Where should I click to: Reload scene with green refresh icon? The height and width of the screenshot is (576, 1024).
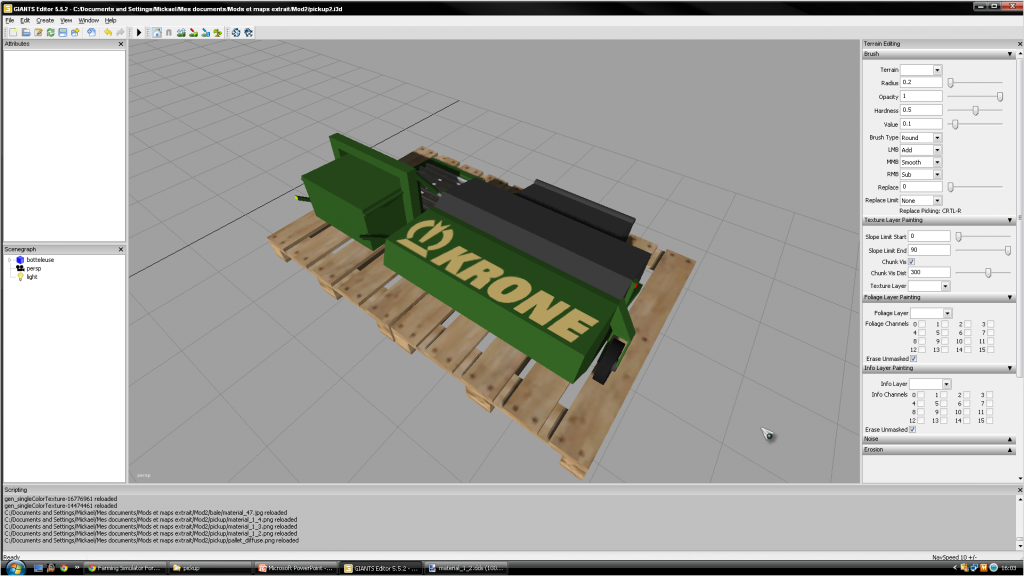(50, 33)
